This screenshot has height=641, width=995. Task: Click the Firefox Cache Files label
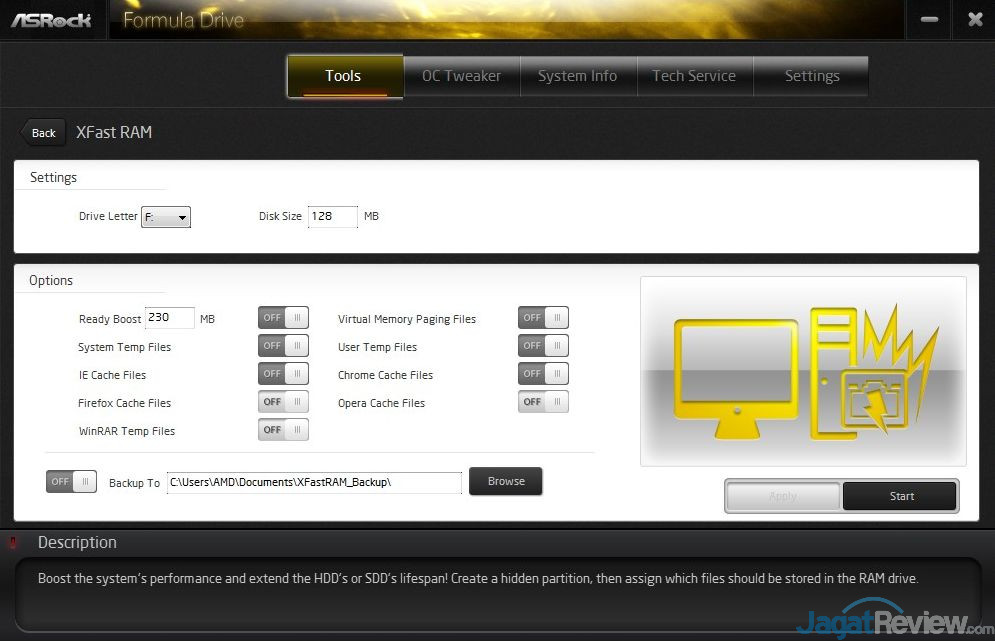124,403
